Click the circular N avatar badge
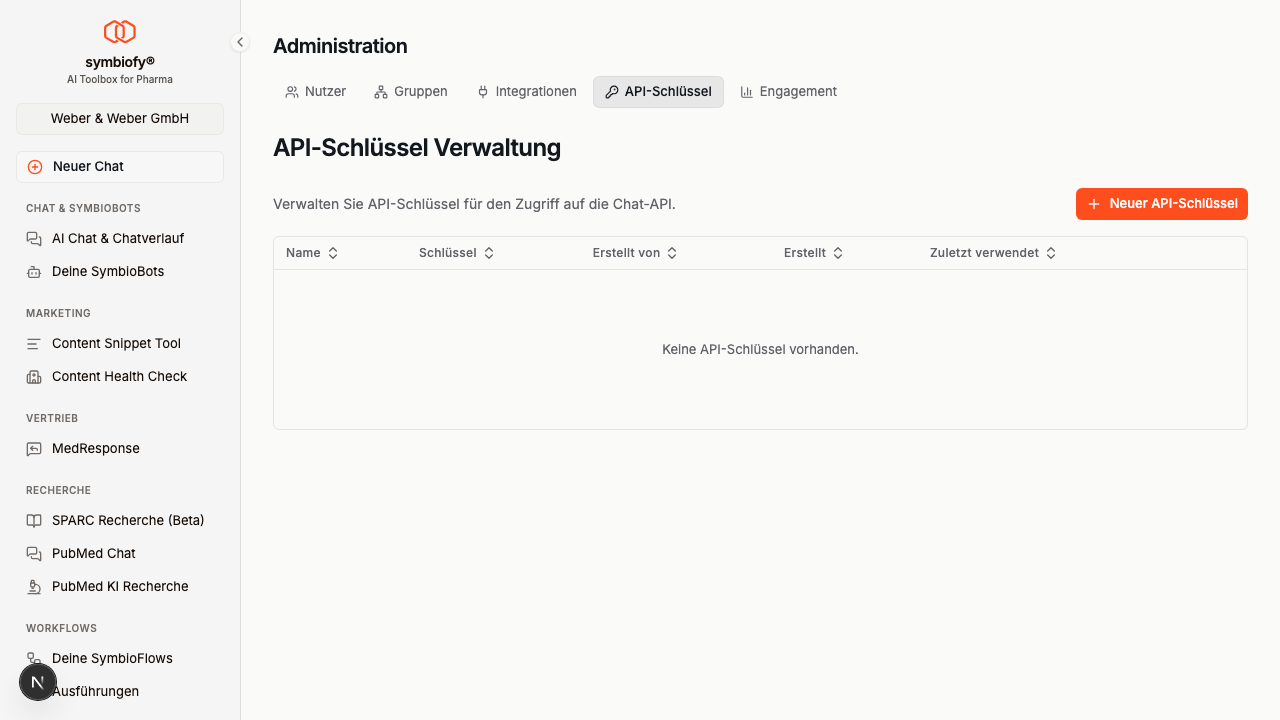The height and width of the screenshot is (720, 1280). coord(38,681)
